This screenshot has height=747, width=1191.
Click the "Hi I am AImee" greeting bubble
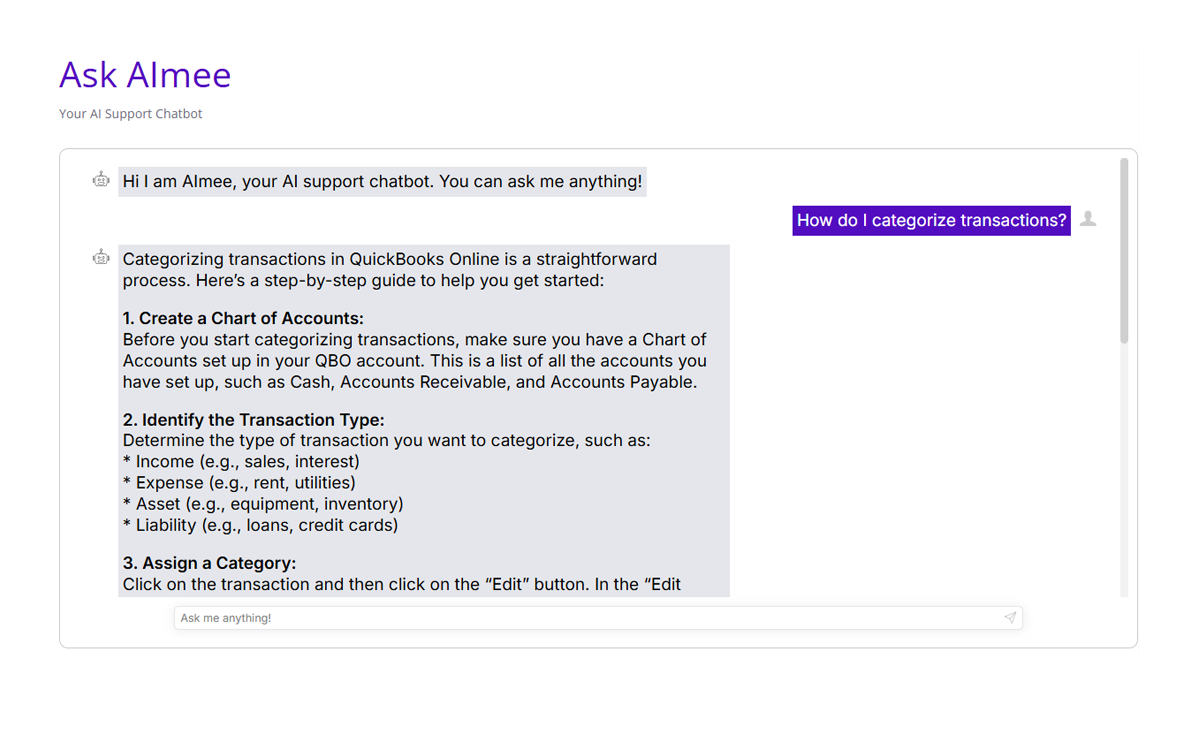click(382, 182)
